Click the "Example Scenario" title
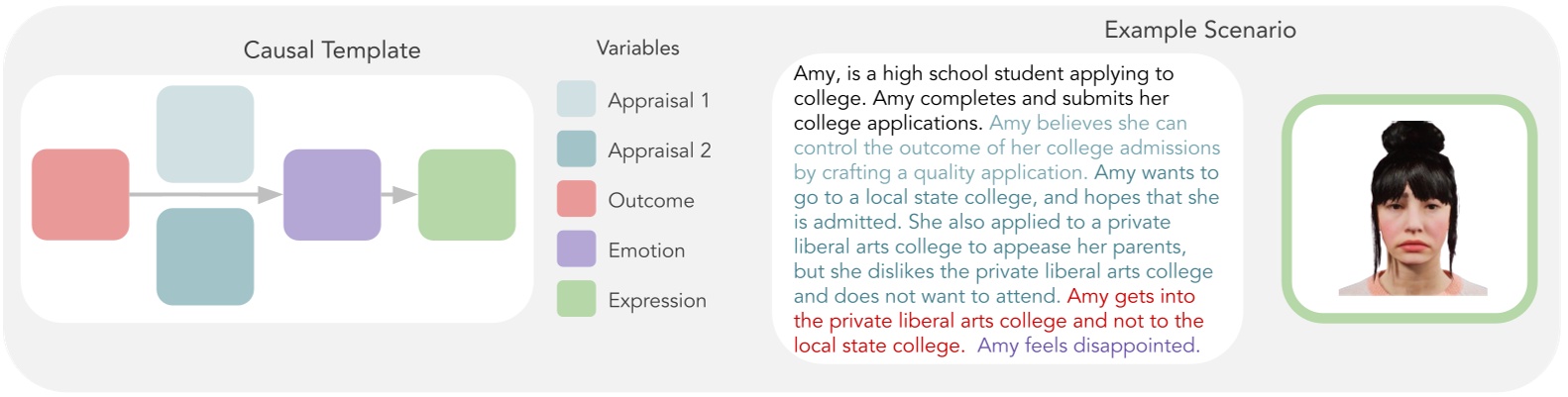 (1199, 30)
